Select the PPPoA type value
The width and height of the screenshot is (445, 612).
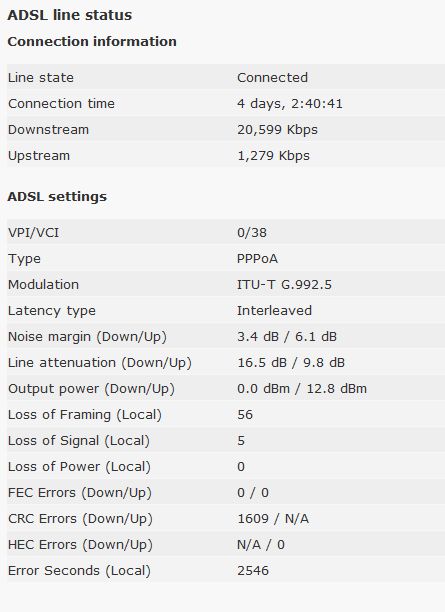pos(257,259)
